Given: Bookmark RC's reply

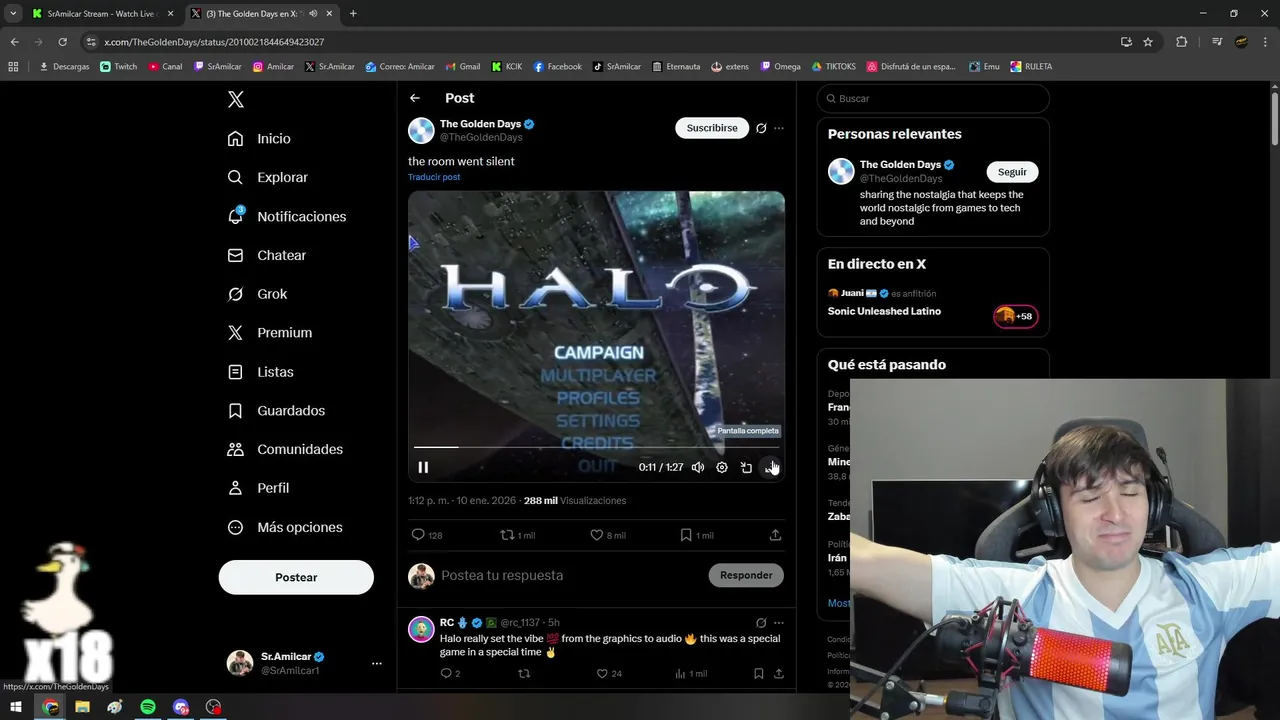Looking at the screenshot, I should click(759, 674).
